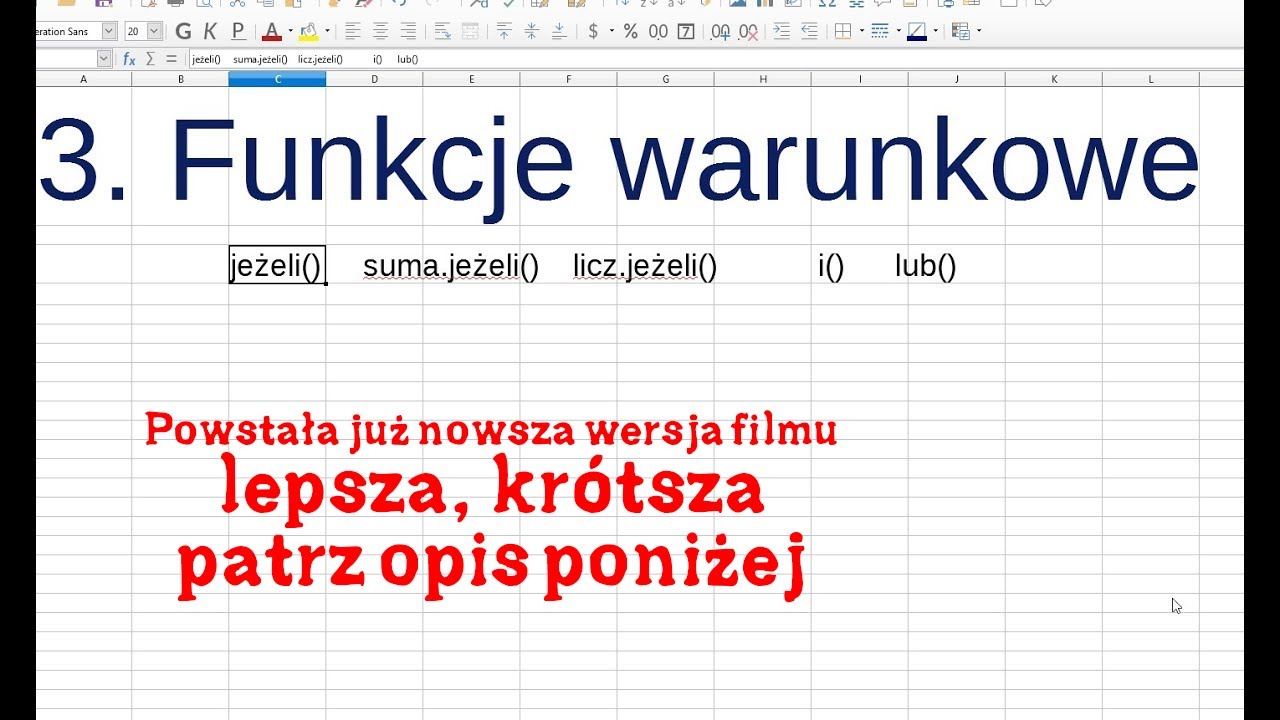Select the cell containing licz.jeżeli()
The height and width of the screenshot is (720, 1280).
point(645,266)
